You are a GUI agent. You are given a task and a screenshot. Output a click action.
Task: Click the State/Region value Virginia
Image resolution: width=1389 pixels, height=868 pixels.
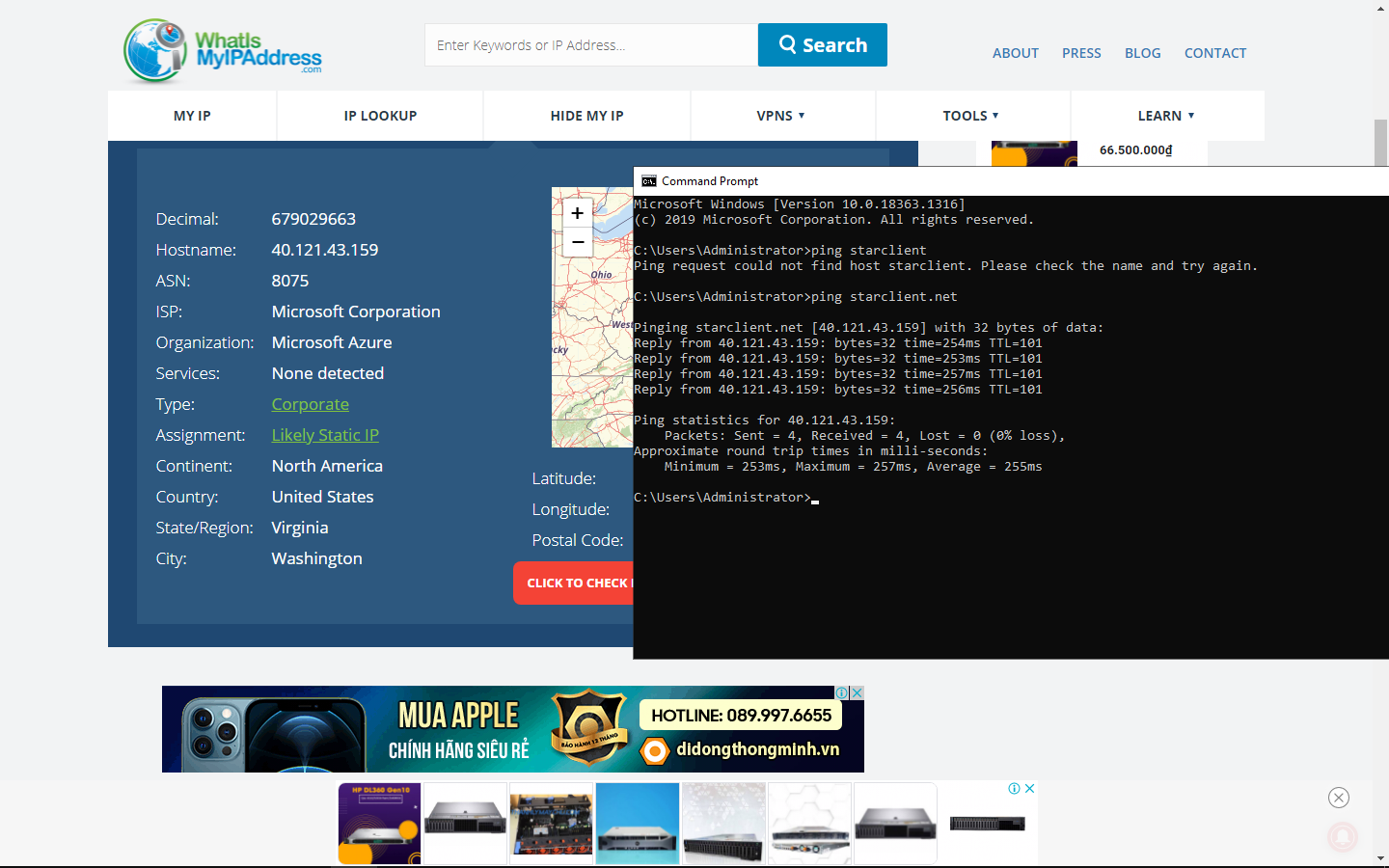click(300, 528)
